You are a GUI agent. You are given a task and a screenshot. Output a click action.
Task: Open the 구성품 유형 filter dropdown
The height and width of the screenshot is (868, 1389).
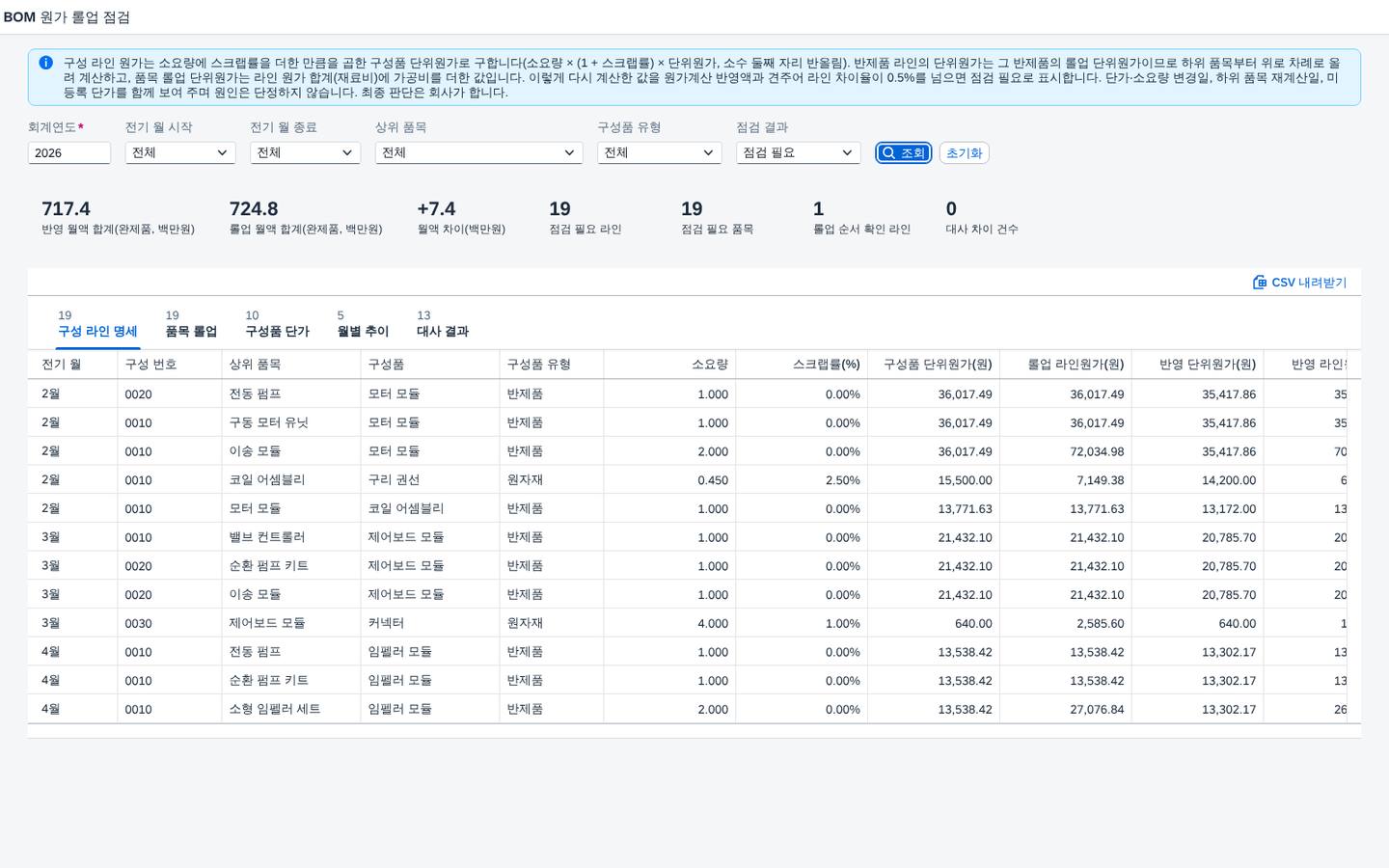click(659, 152)
